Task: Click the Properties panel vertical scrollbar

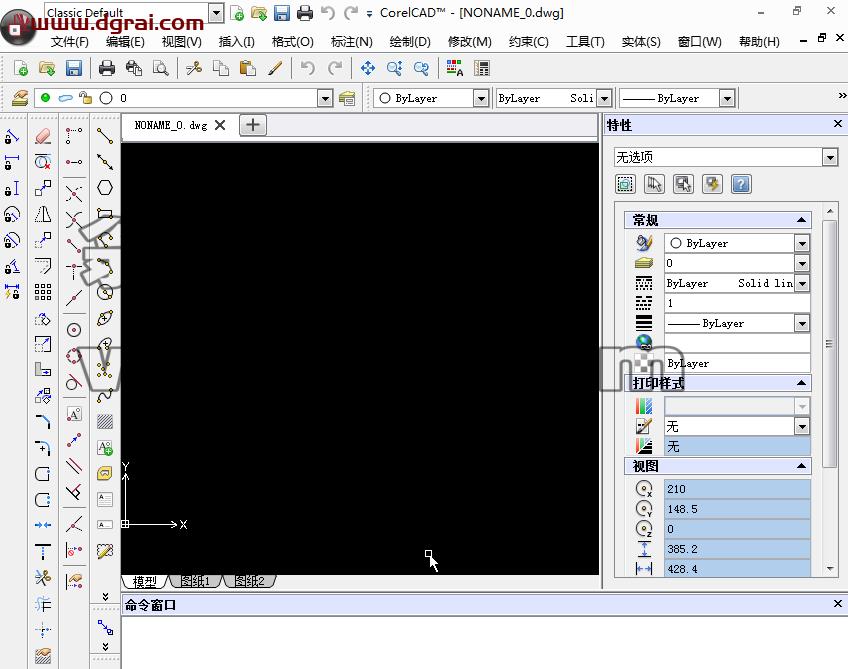Action: pyautogui.click(x=829, y=343)
